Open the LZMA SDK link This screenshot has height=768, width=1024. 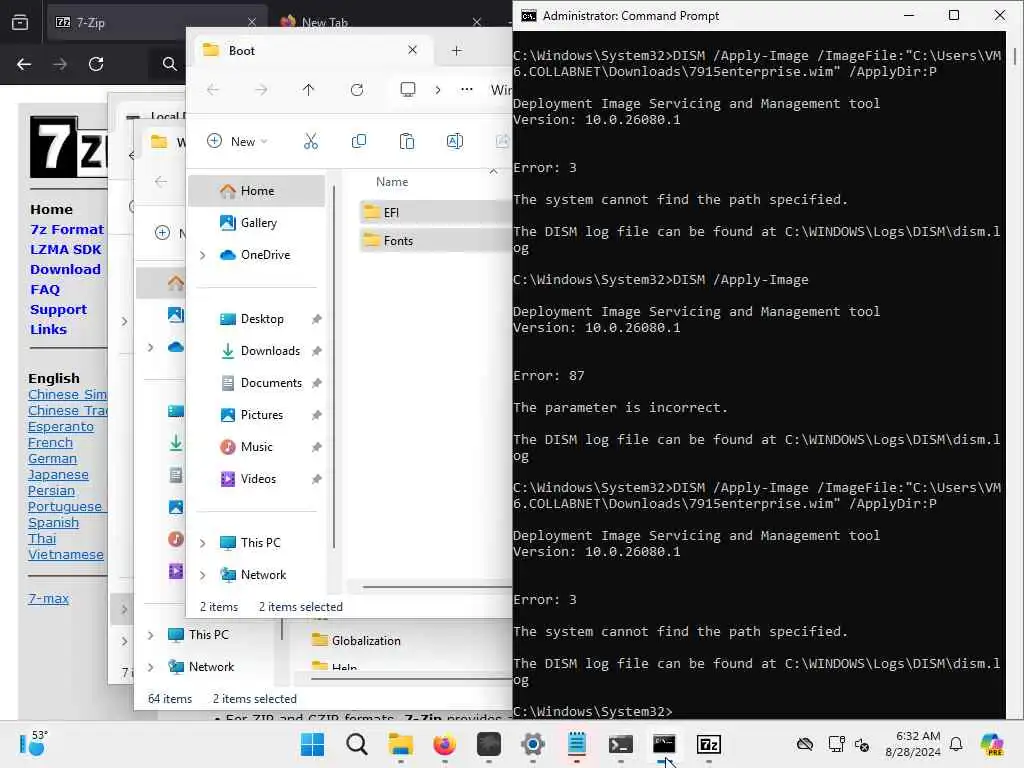pos(65,249)
